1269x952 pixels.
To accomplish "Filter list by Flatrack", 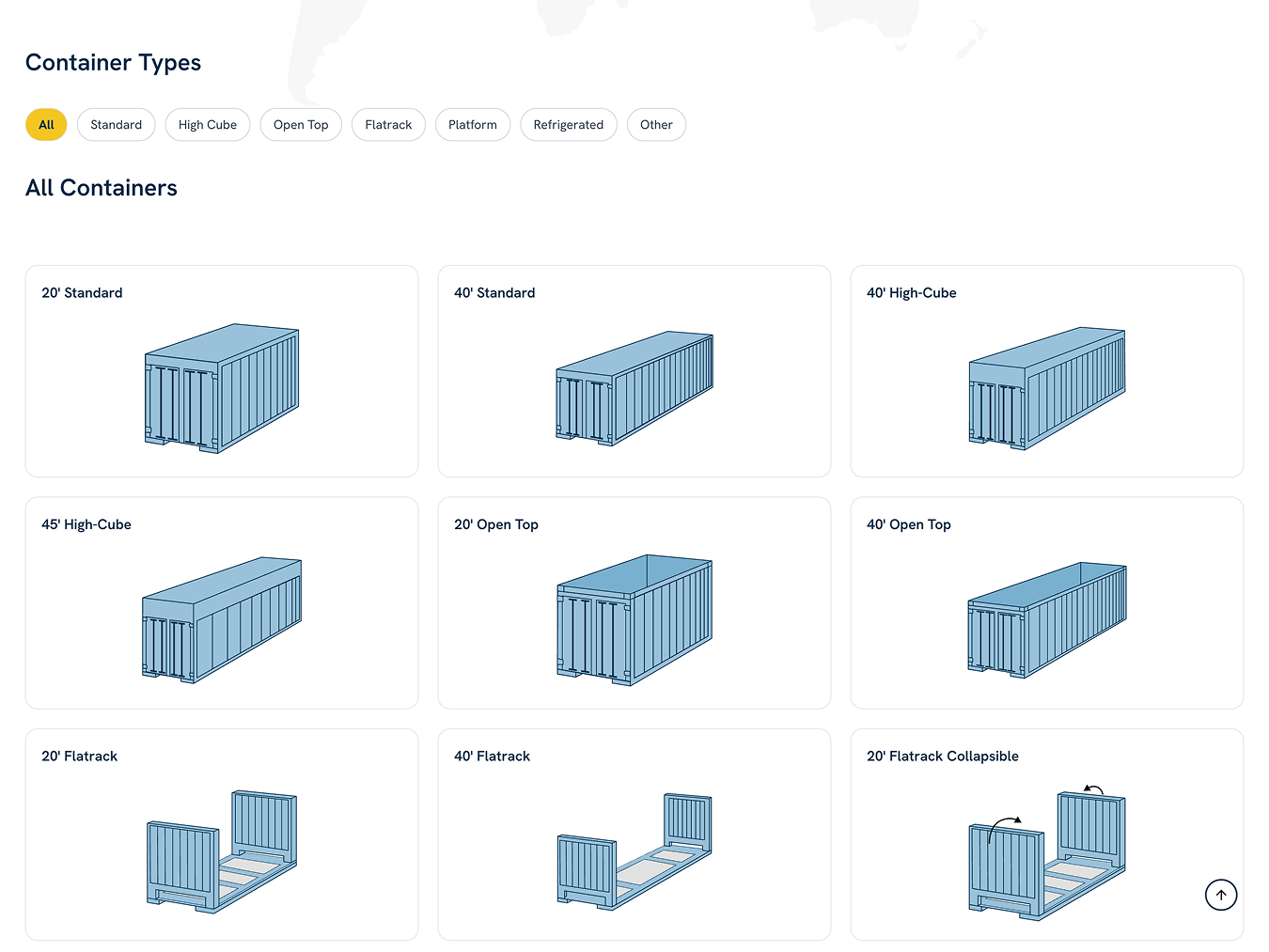I will (x=388, y=125).
